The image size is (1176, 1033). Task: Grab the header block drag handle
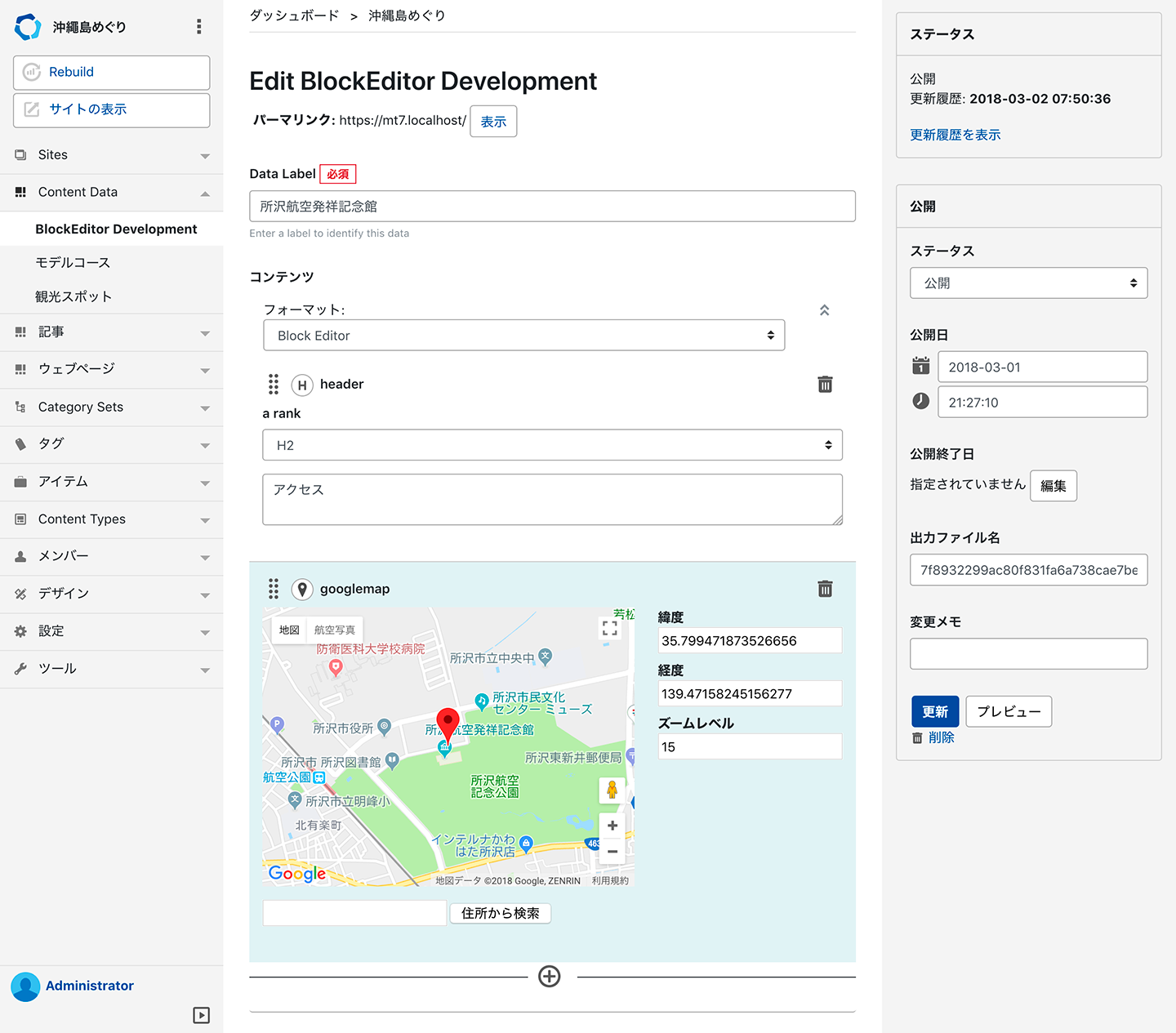coord(274,385)
